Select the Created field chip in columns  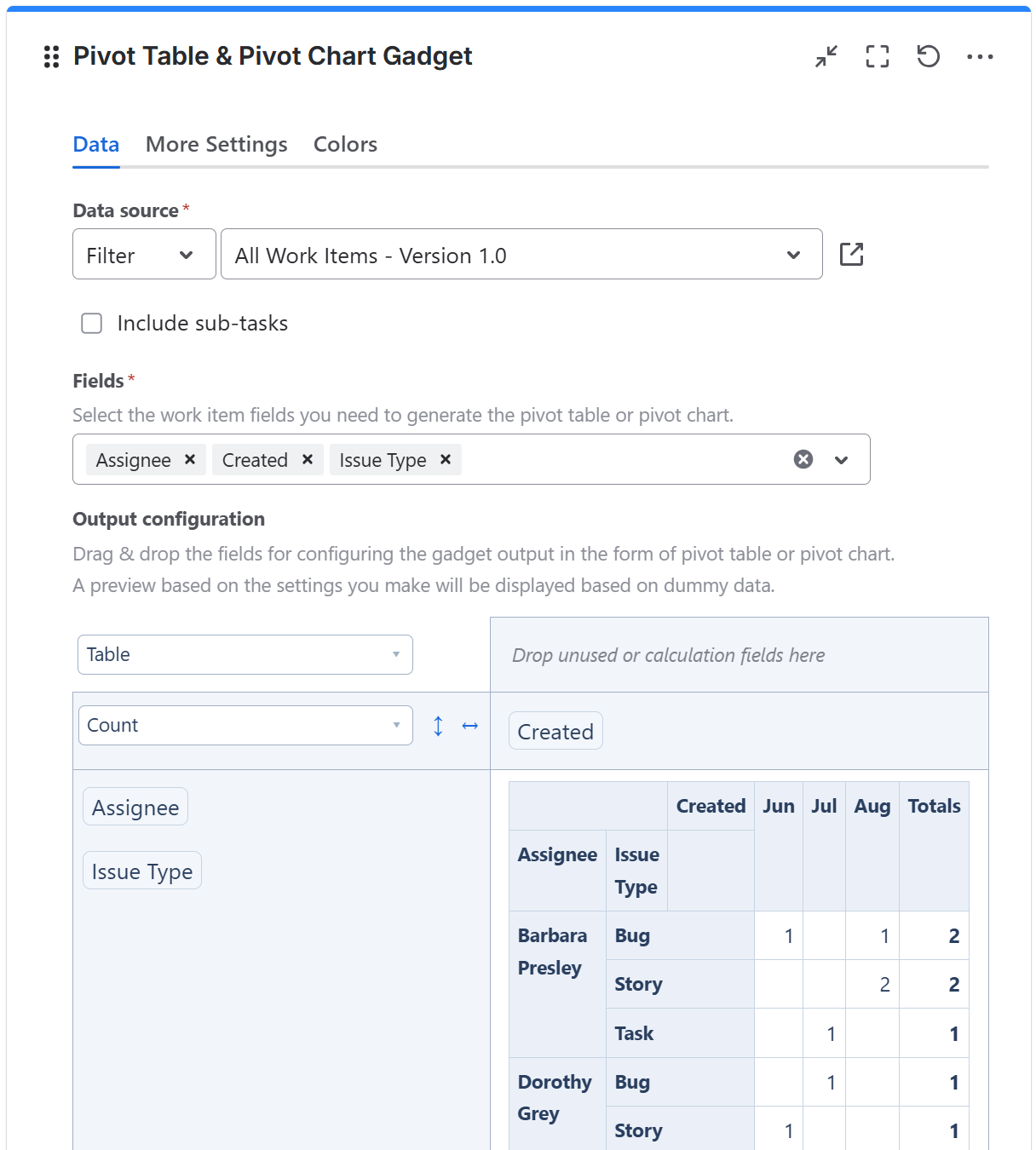click(x=555, y=731)
